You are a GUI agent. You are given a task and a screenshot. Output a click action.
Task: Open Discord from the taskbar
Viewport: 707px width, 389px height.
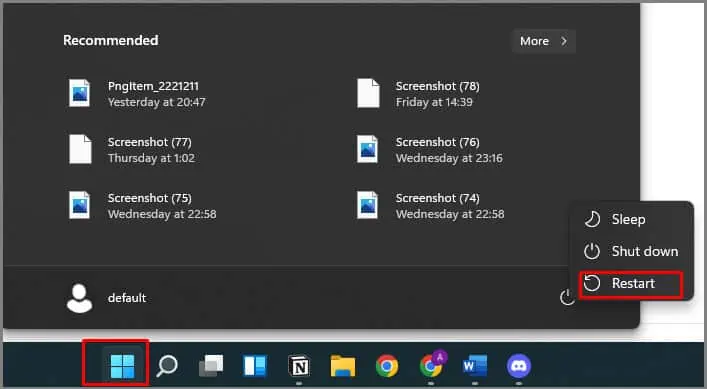pyautogui.click(x=519, y=366)
